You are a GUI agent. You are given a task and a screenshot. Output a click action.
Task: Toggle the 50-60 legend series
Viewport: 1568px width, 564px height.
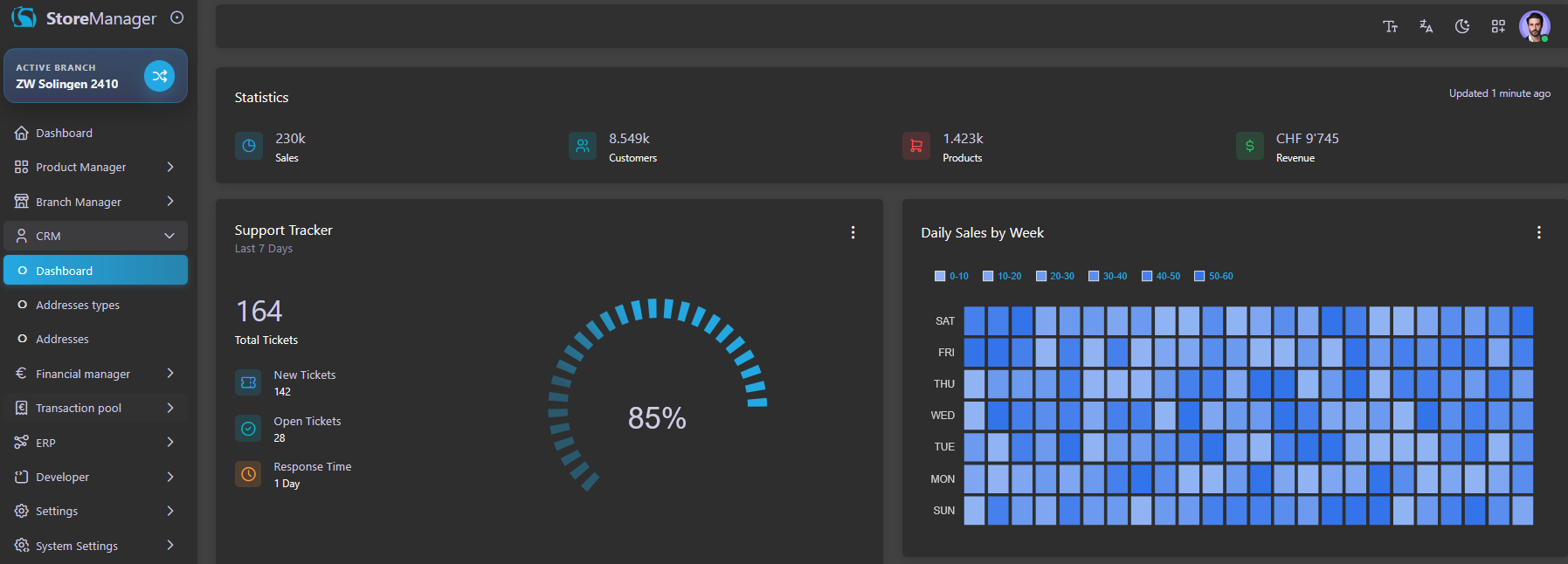coord(1214,276)
